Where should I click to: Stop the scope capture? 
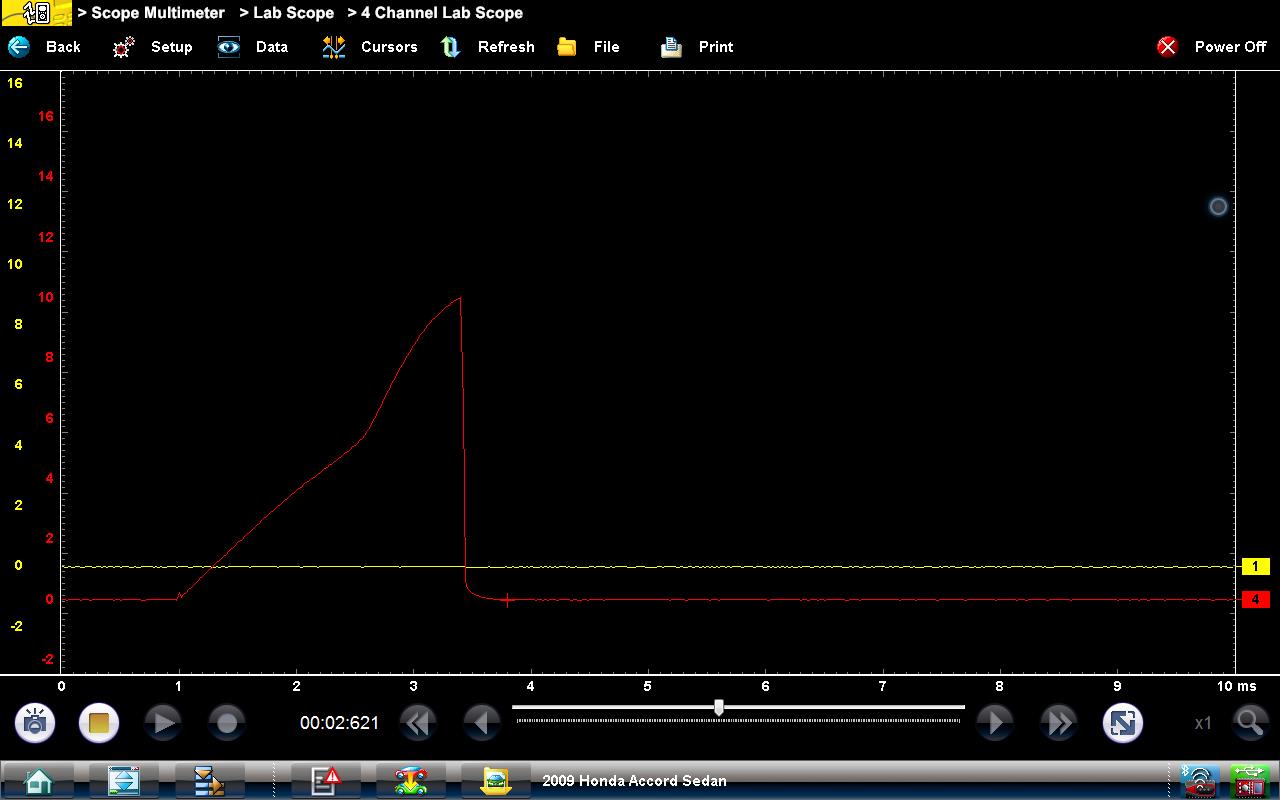tap(98, 723)
